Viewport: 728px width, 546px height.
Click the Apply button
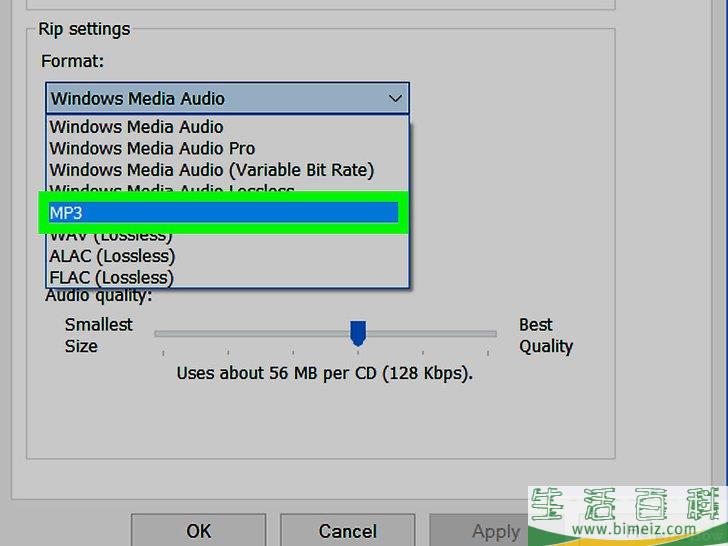click(x=496, y=531)
